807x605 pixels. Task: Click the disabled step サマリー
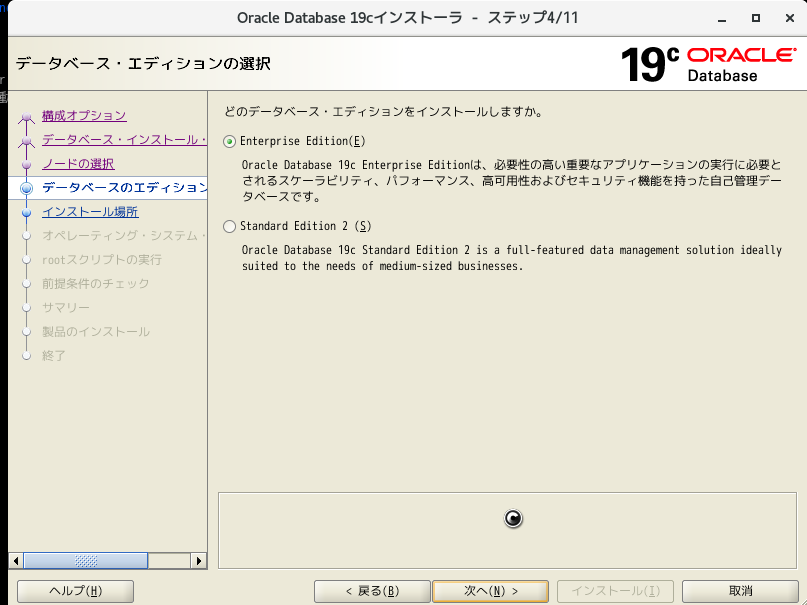(66, 308)
